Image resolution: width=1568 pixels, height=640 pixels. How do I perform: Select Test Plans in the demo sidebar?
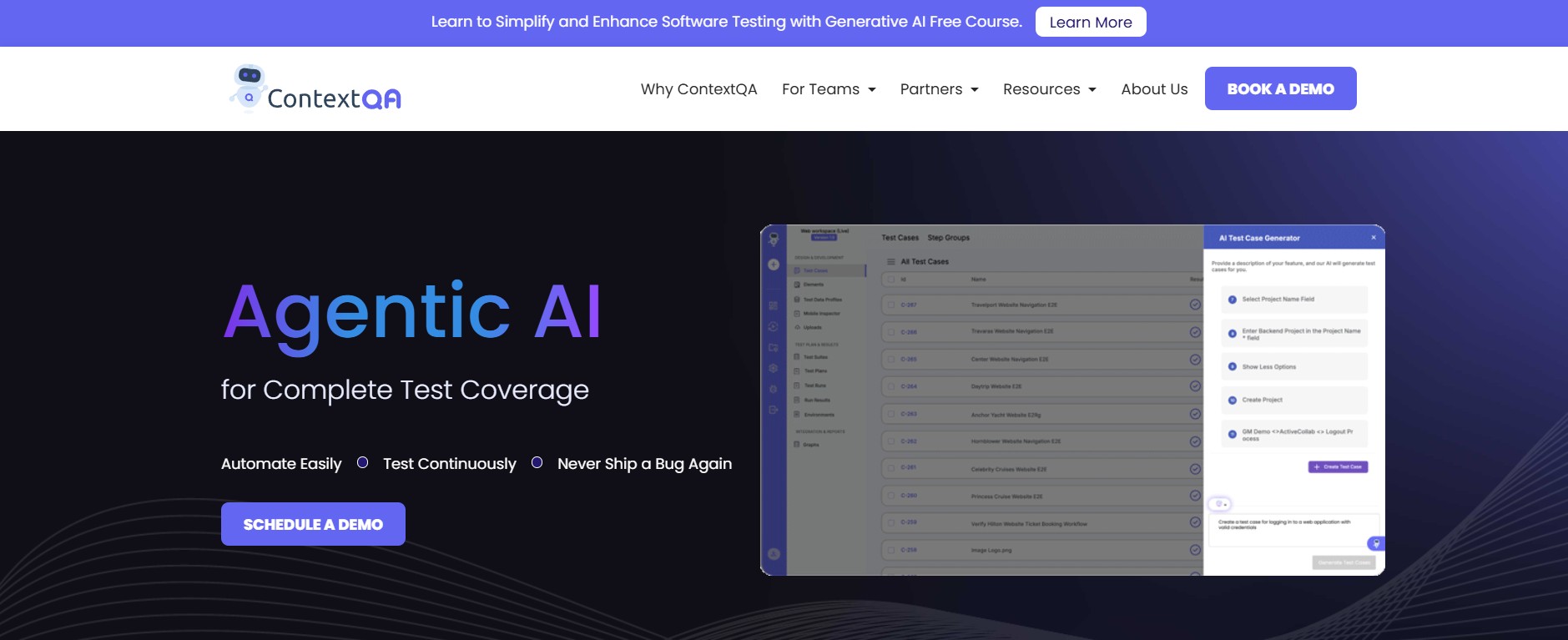(810, 370)
